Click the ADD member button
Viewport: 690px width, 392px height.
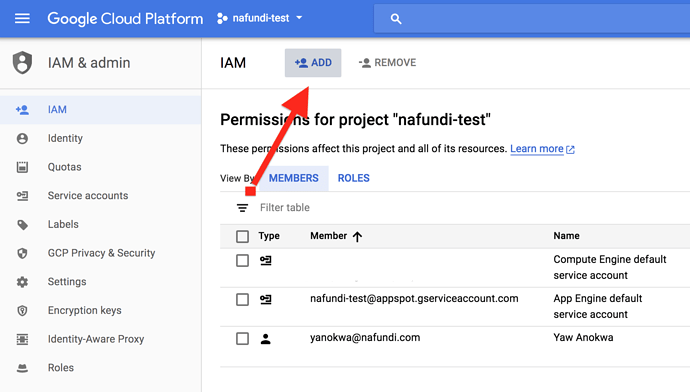pos(313,63)
